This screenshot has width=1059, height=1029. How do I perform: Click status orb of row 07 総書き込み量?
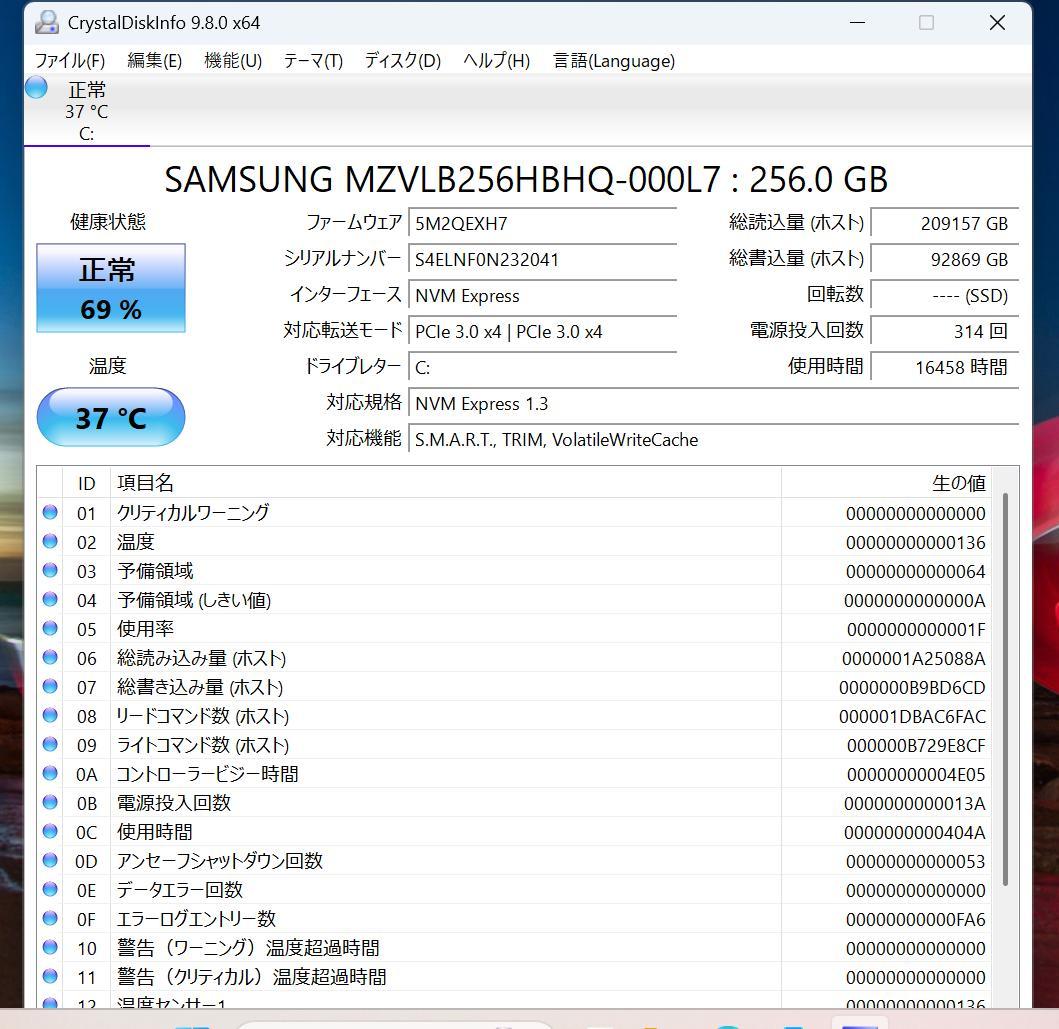pyautogui.click(x=50, y=686)
